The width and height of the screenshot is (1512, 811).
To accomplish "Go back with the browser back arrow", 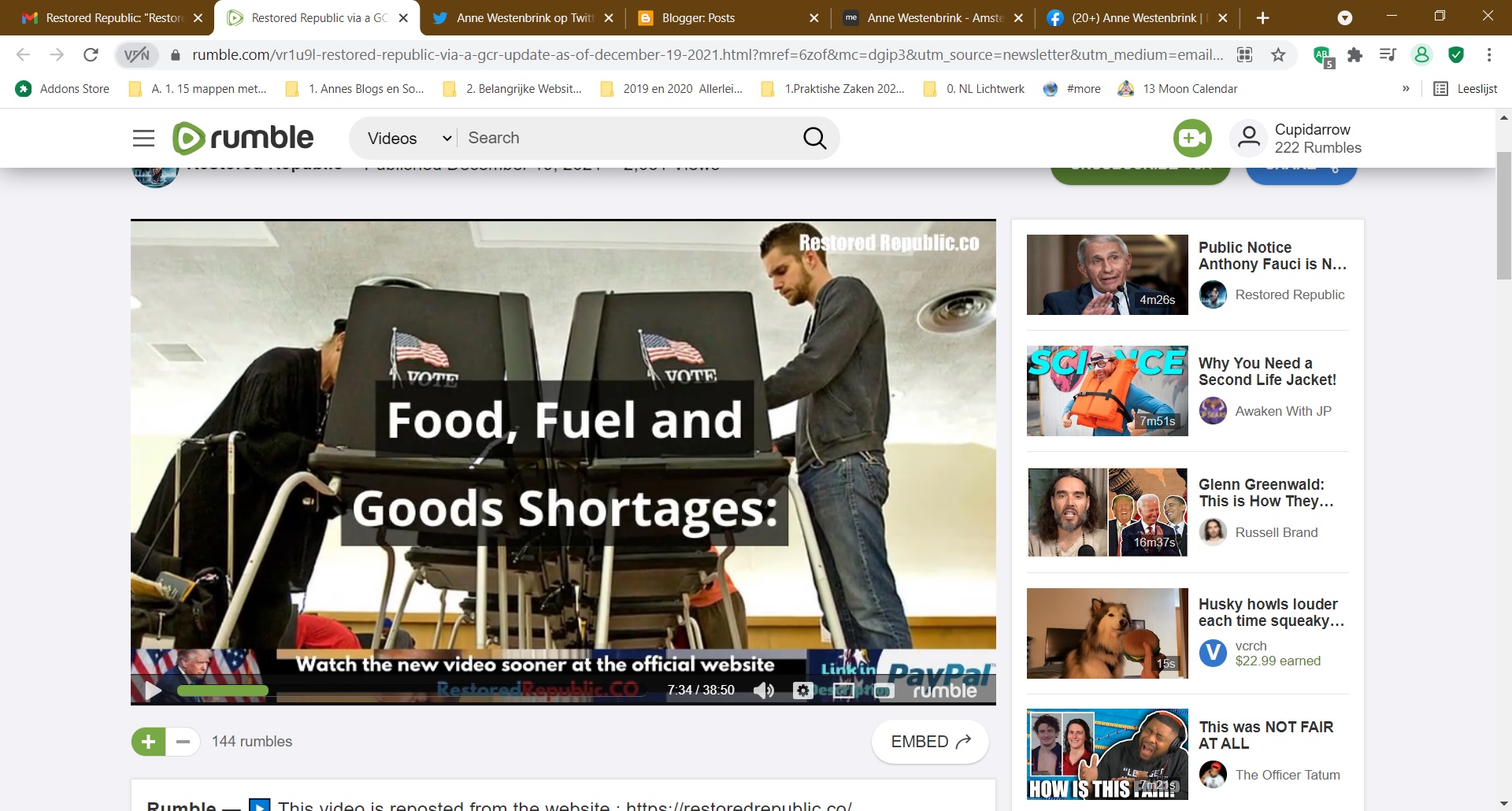I will (x=23, y=54).
